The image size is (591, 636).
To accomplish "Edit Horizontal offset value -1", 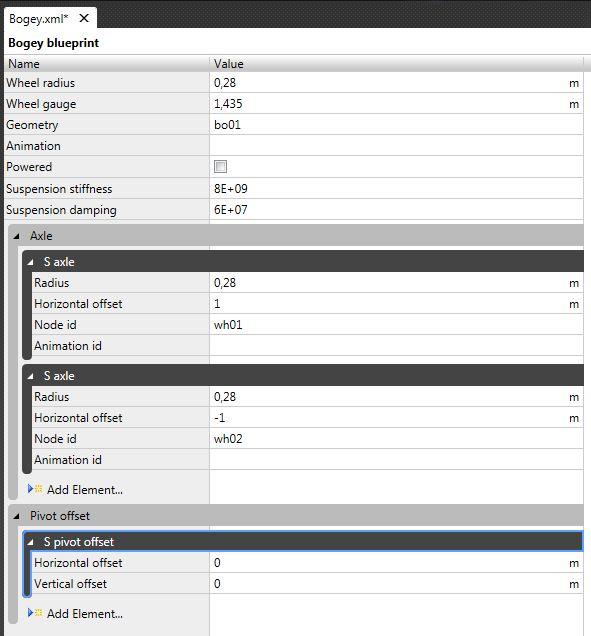I will pyautogui.click(x=396, y=418).
